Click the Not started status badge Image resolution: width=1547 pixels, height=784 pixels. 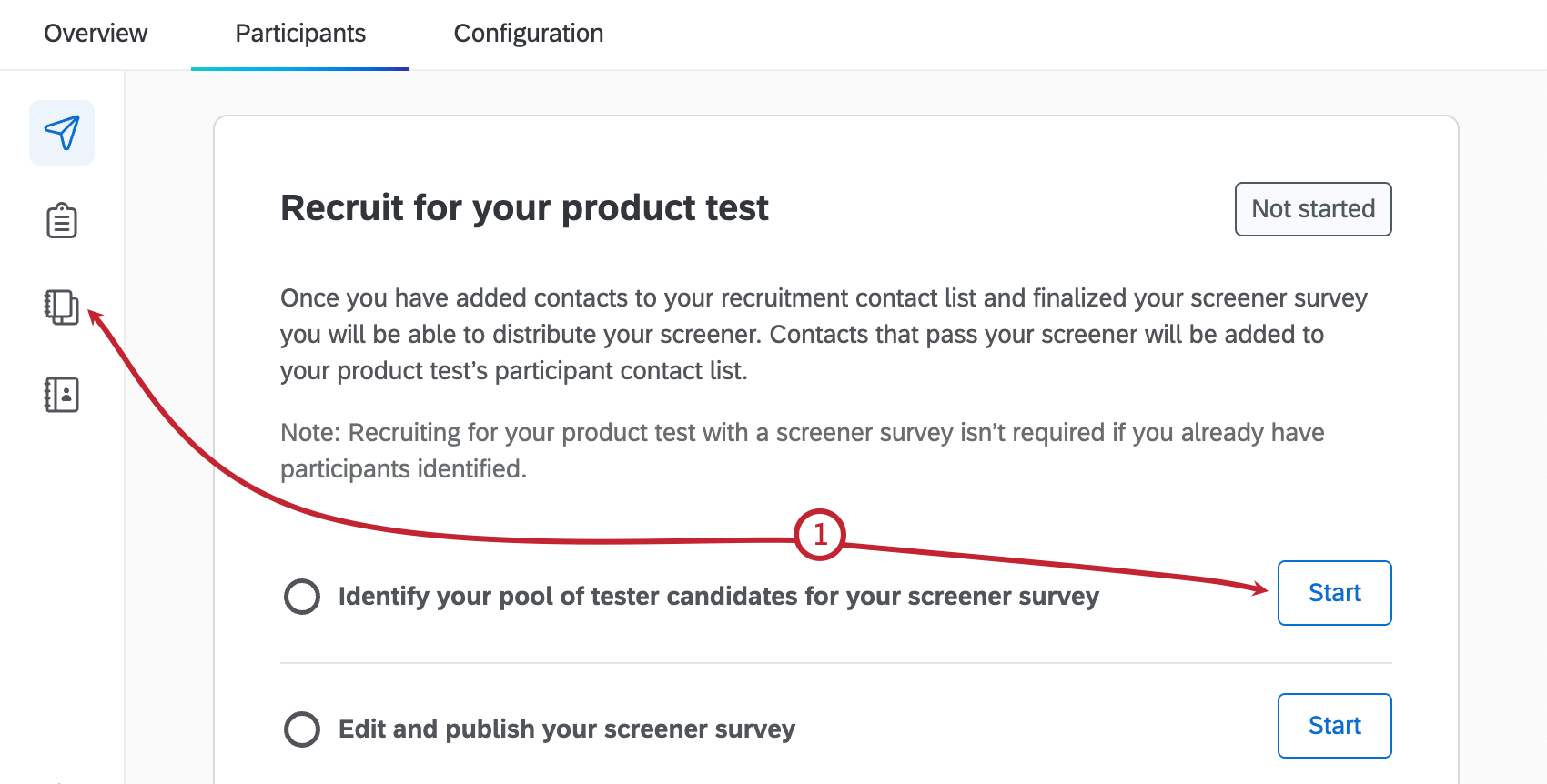pos(1313,209)
